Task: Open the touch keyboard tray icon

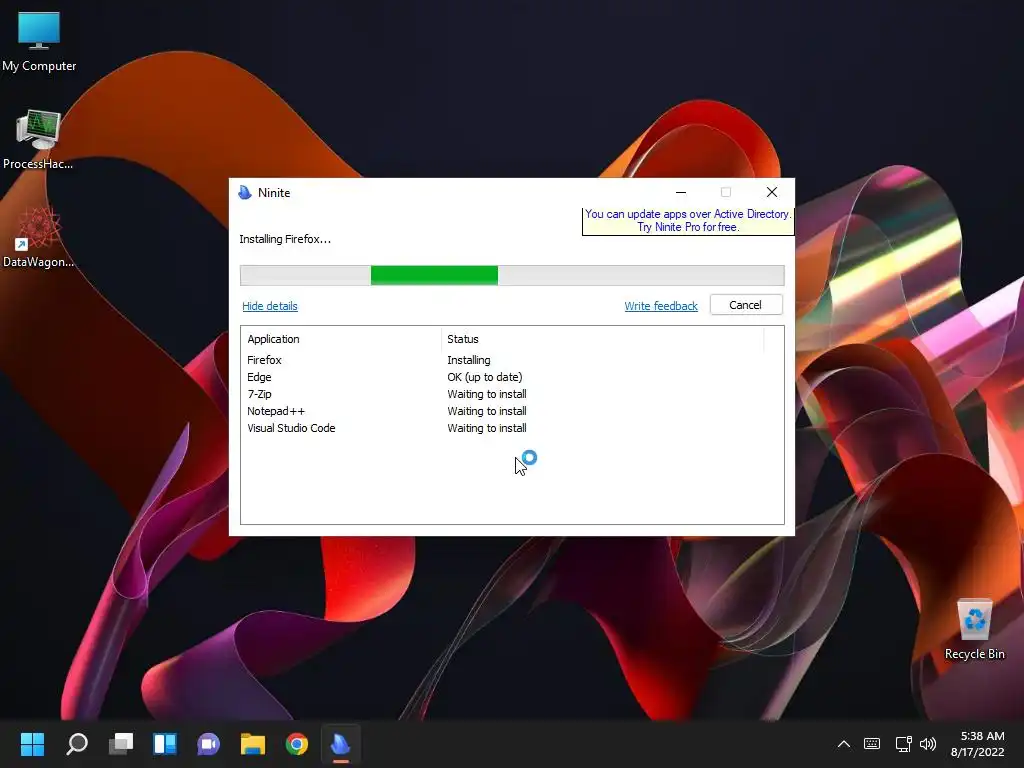Action: pyautogui.click(x=872, y=744)
